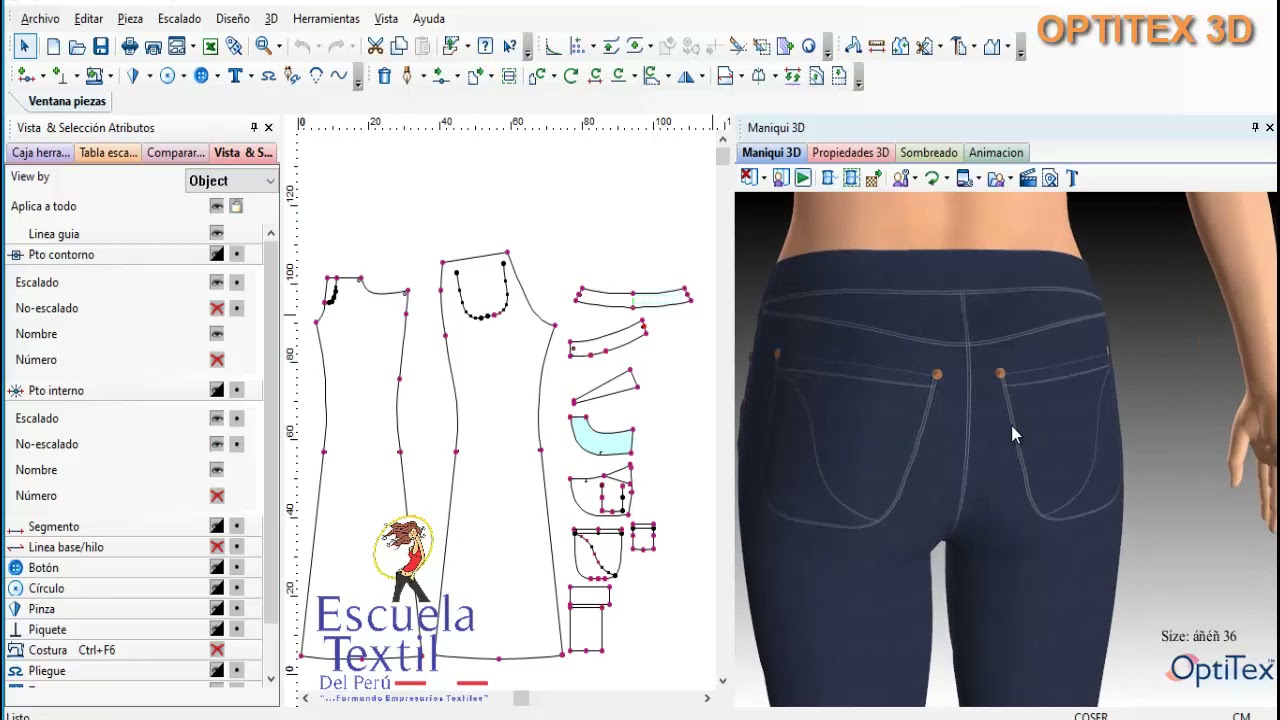Image resolution: width=1280 pixels, height=720 pixels.
Task: Click the zoom magnifier tool
Action: [263, 46]
